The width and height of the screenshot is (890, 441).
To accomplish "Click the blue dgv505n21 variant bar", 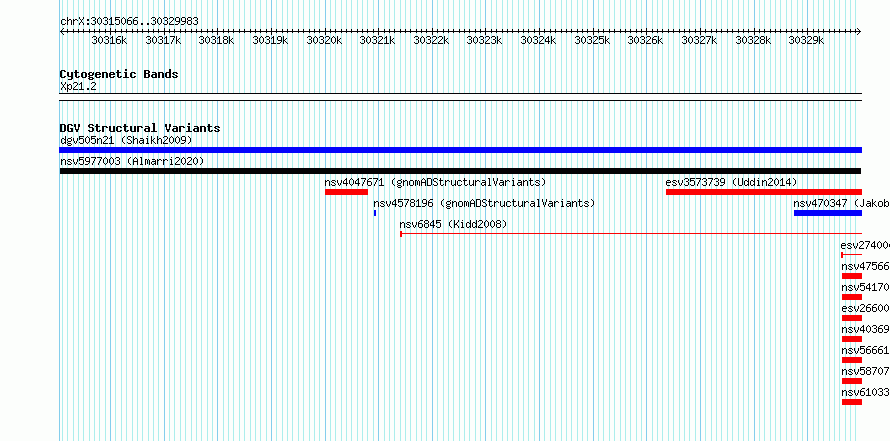I will tap(460, 150).
